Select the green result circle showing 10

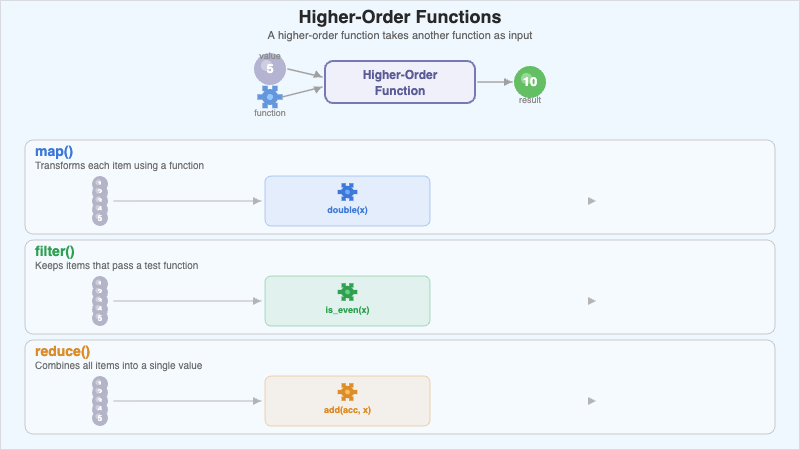[530, 81]
